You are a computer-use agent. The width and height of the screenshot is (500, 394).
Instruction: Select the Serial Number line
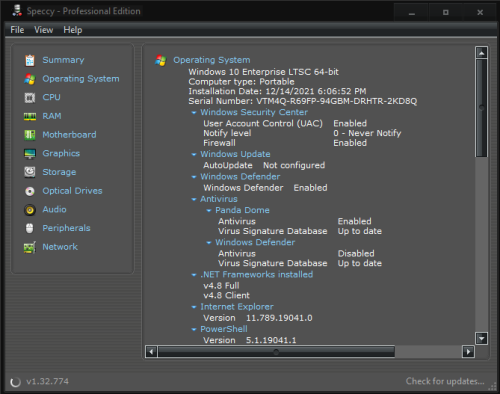tap(303, 101)
